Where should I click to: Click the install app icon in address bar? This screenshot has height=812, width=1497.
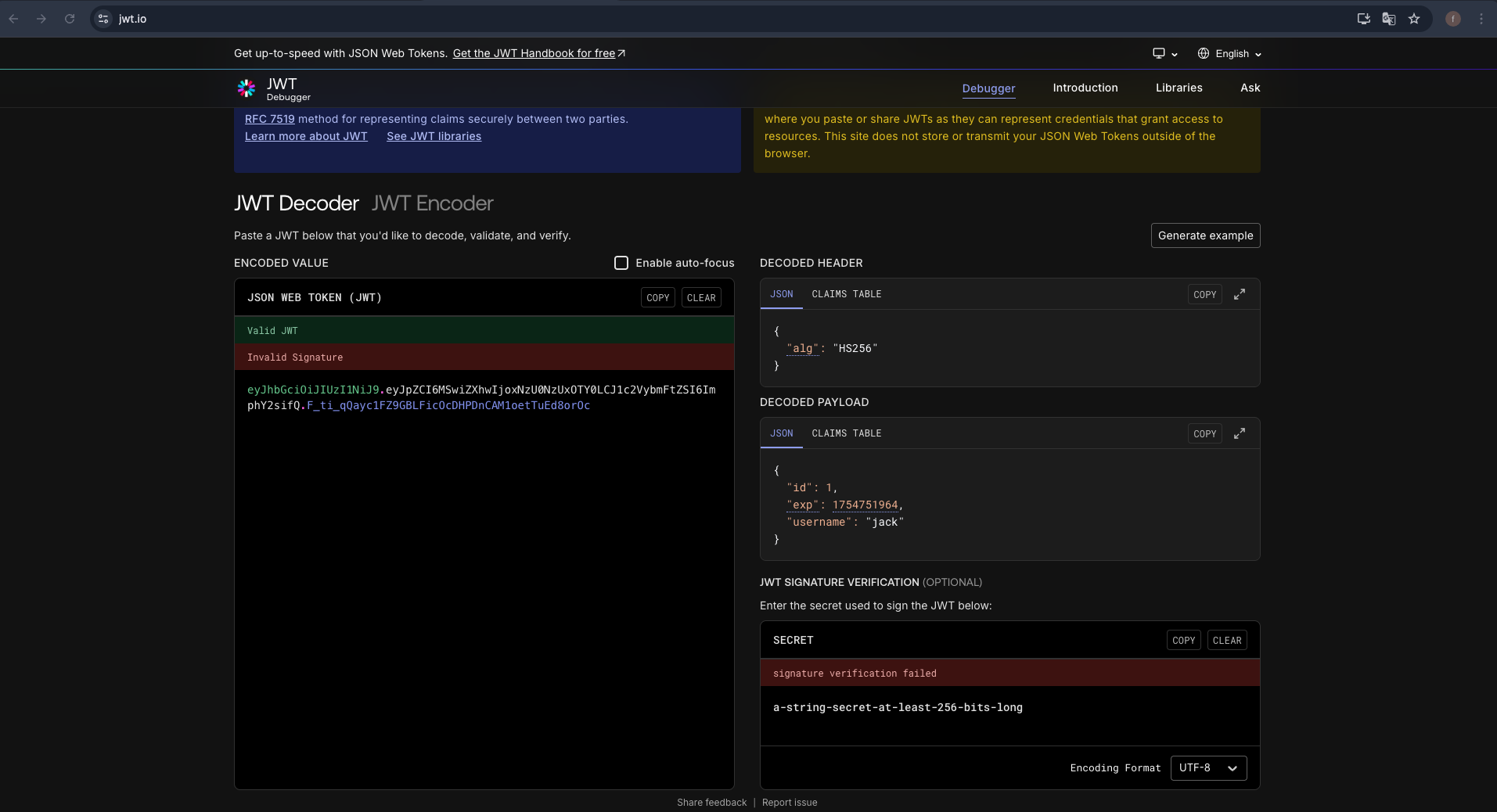coord(1363,19)
